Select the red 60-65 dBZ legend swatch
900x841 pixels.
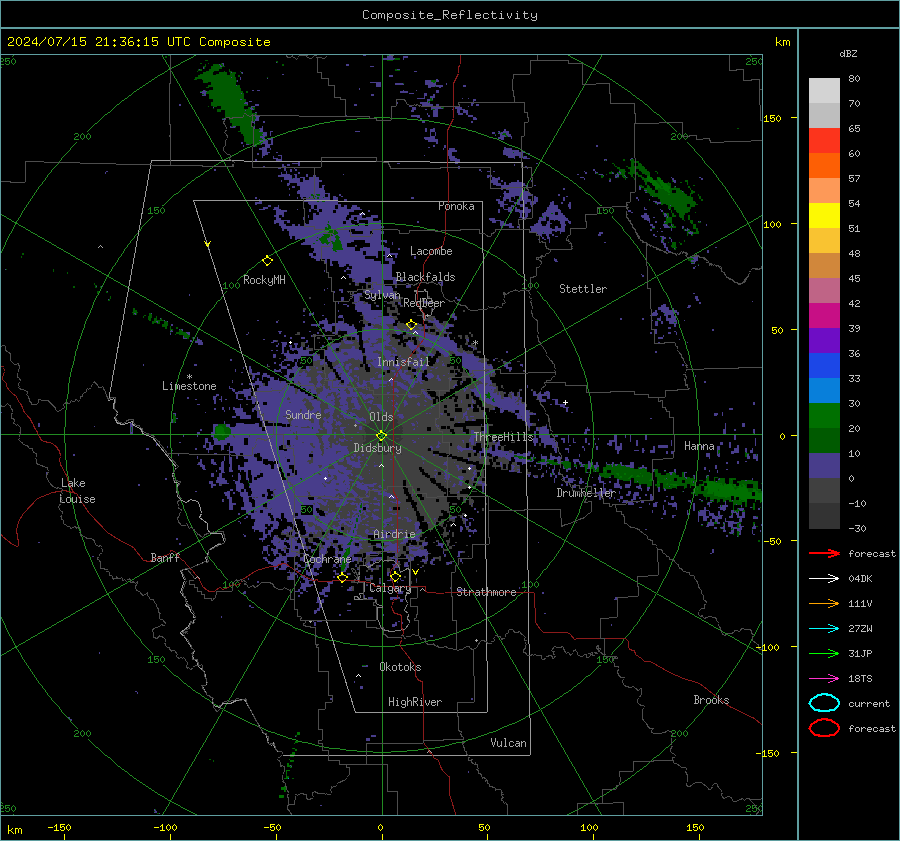pyautogui.click(x=824, y=140)
